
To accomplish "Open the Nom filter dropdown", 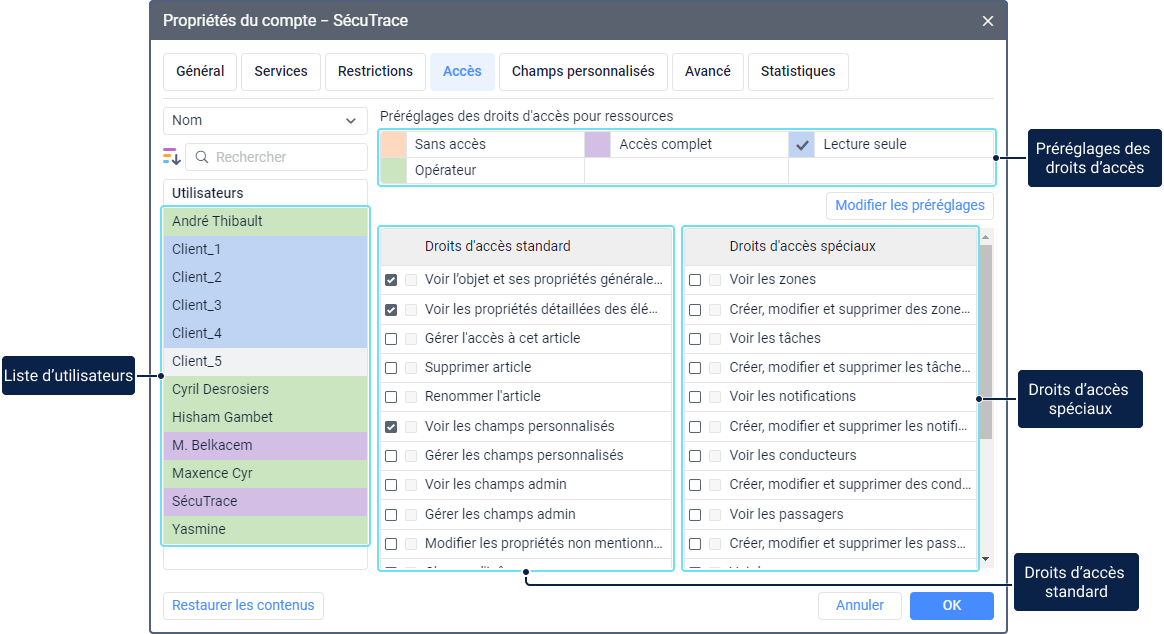I will [x=265, y=120].
